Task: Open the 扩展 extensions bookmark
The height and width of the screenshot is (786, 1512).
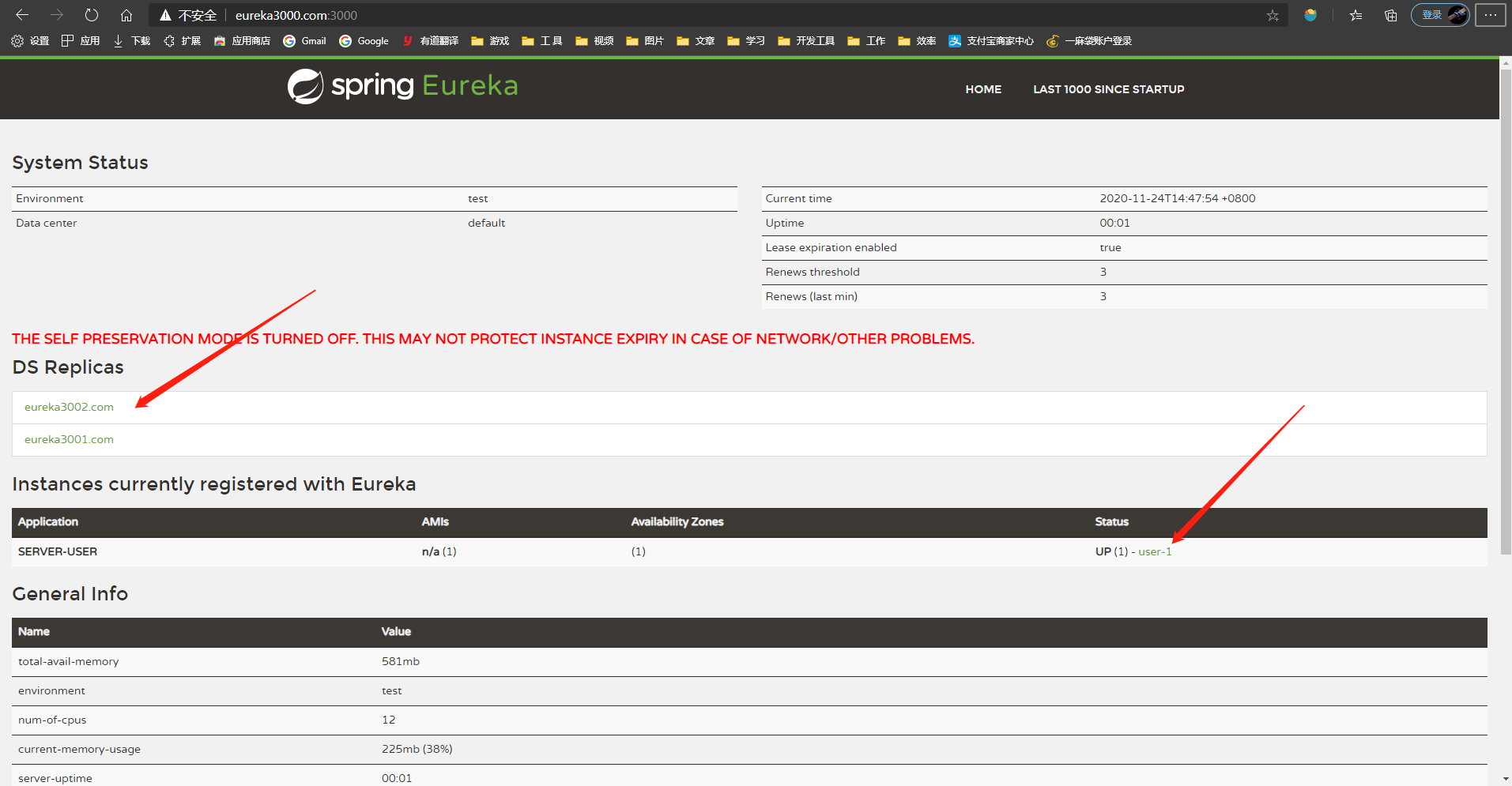Action: pyautogui.click(x=182, y=41)
